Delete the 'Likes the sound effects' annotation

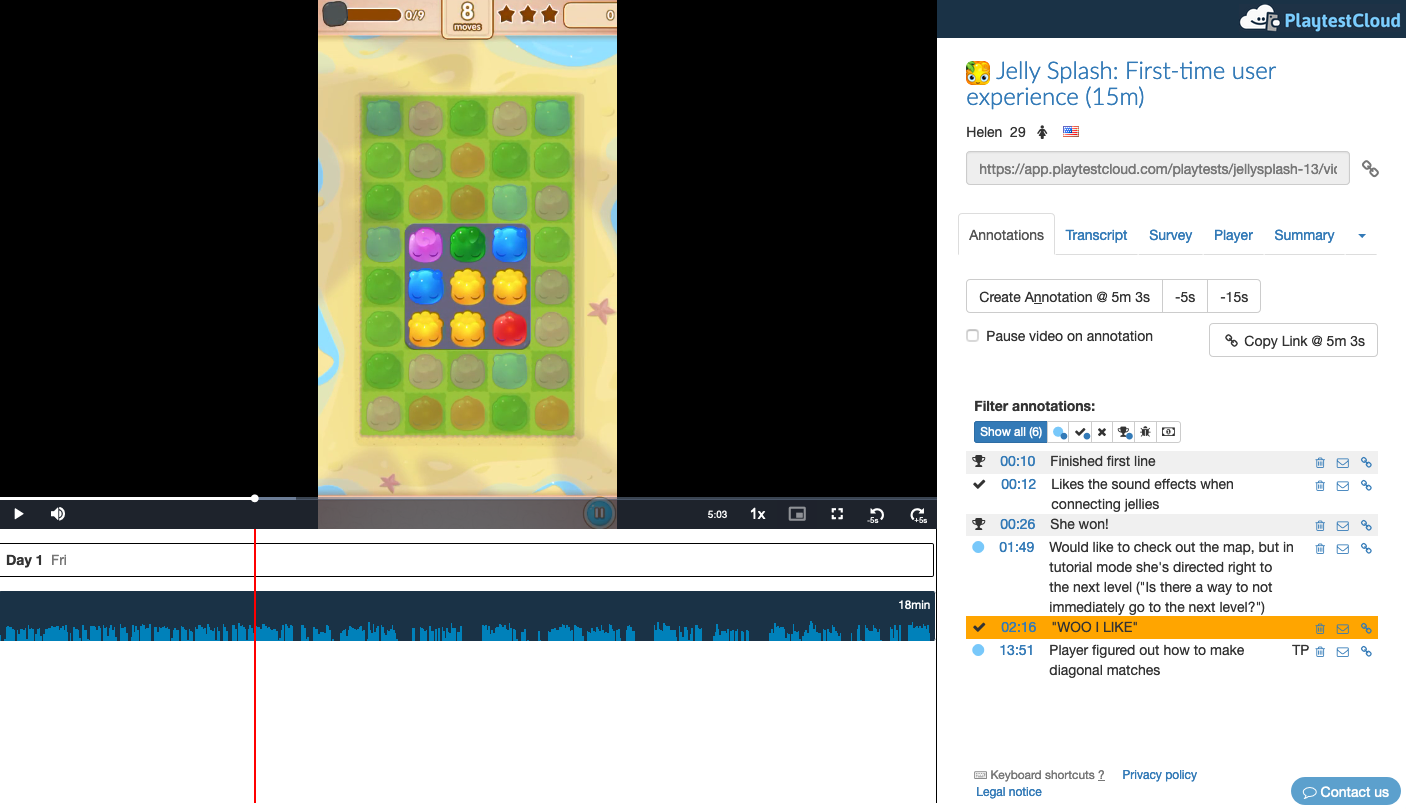(x=1320, y=486)
